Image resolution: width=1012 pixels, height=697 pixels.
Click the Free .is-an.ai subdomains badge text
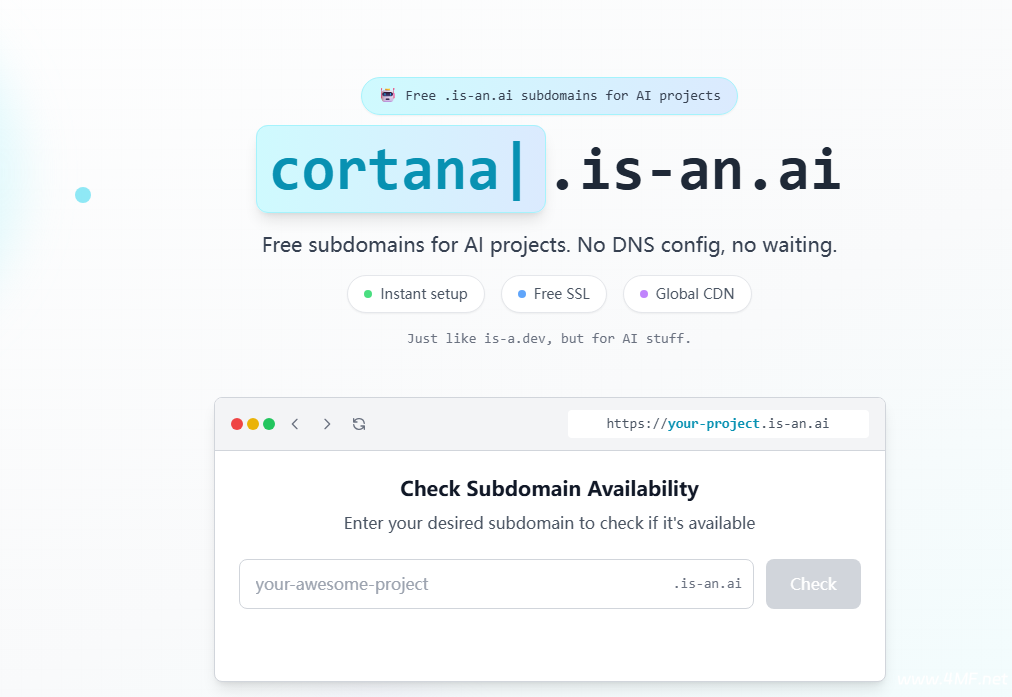[562, 96]
